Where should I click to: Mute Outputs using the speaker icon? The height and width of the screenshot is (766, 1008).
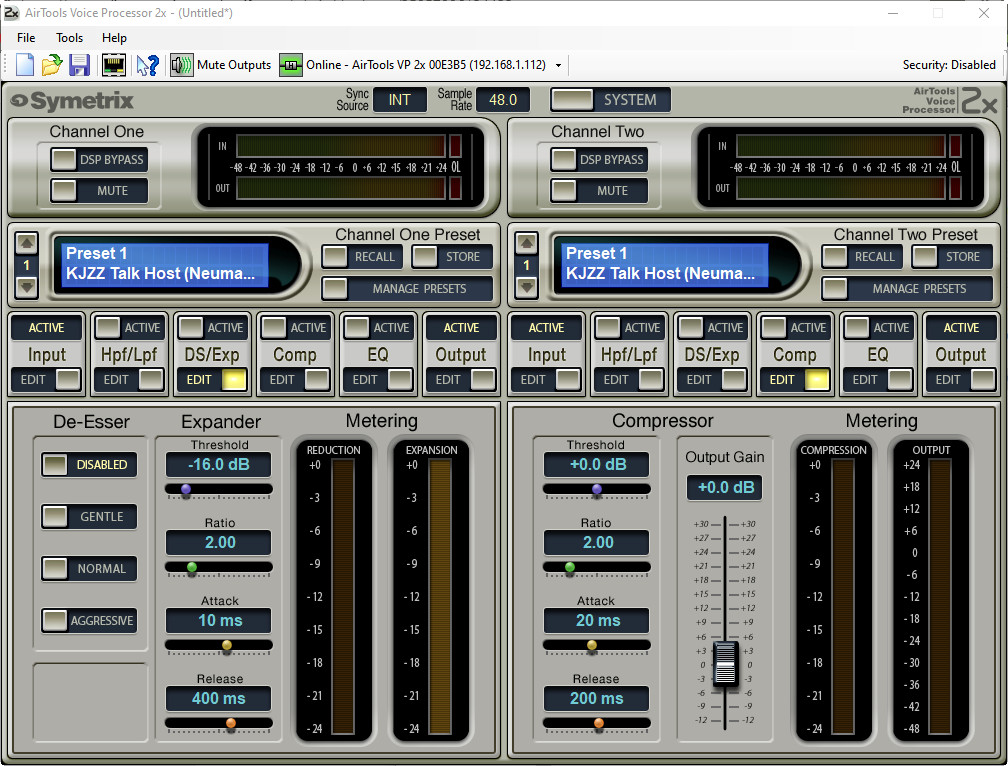coord(182,65)
